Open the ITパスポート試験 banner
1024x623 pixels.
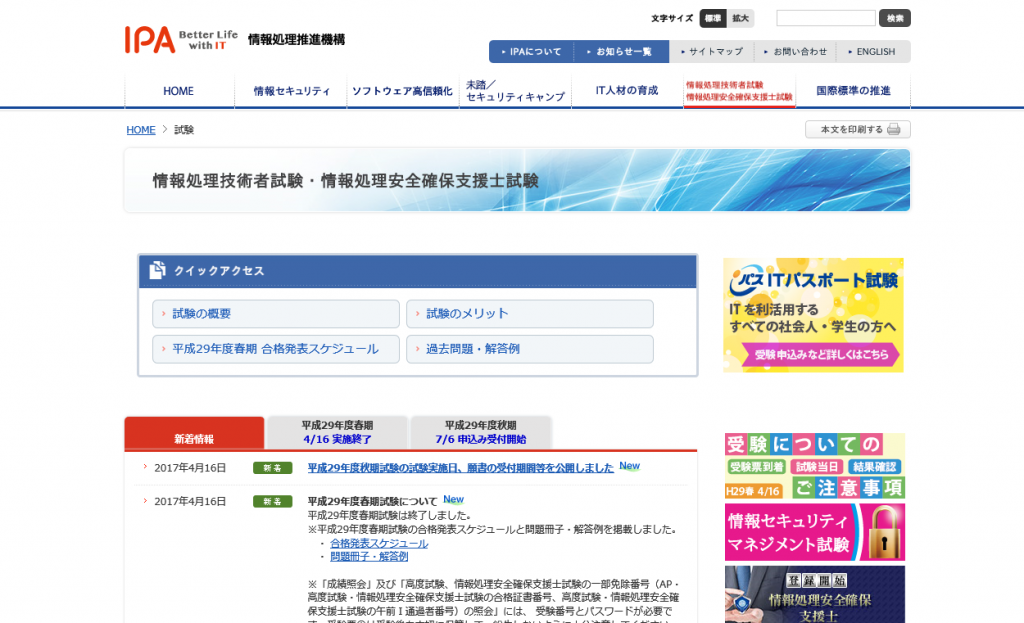813,315
